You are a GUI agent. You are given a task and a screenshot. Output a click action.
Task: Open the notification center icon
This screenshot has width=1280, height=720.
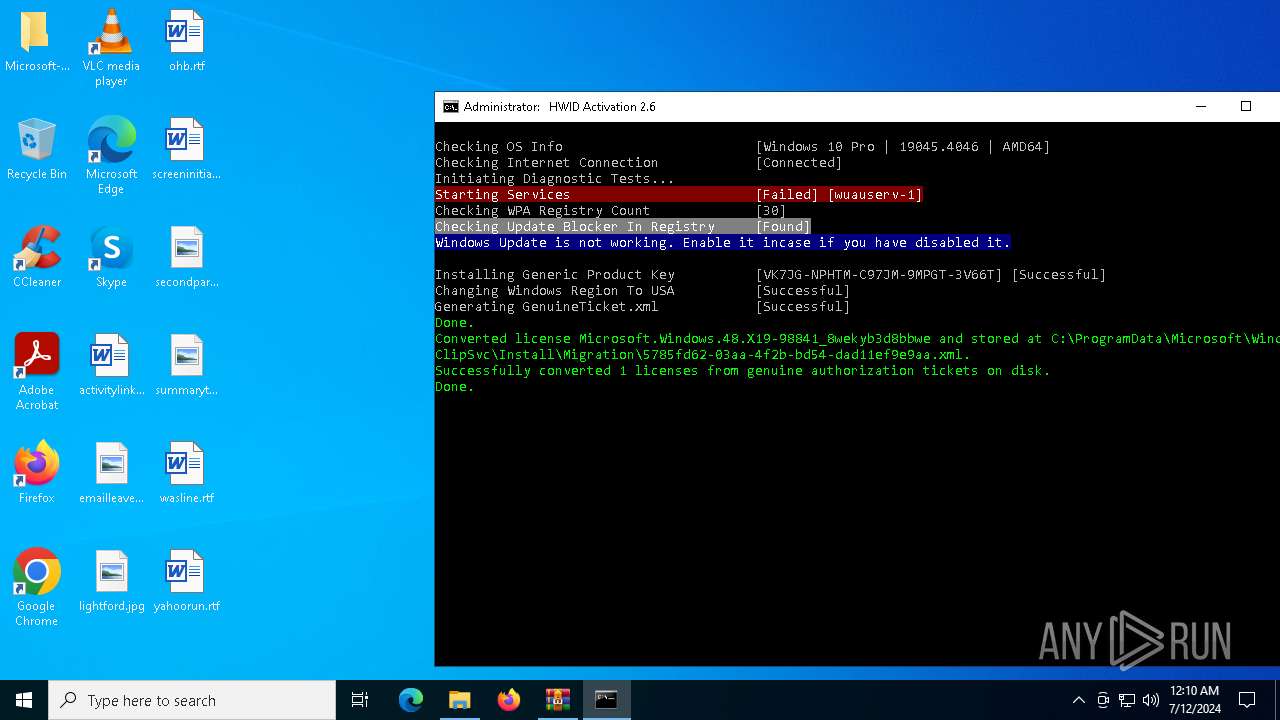(1247, 700)
